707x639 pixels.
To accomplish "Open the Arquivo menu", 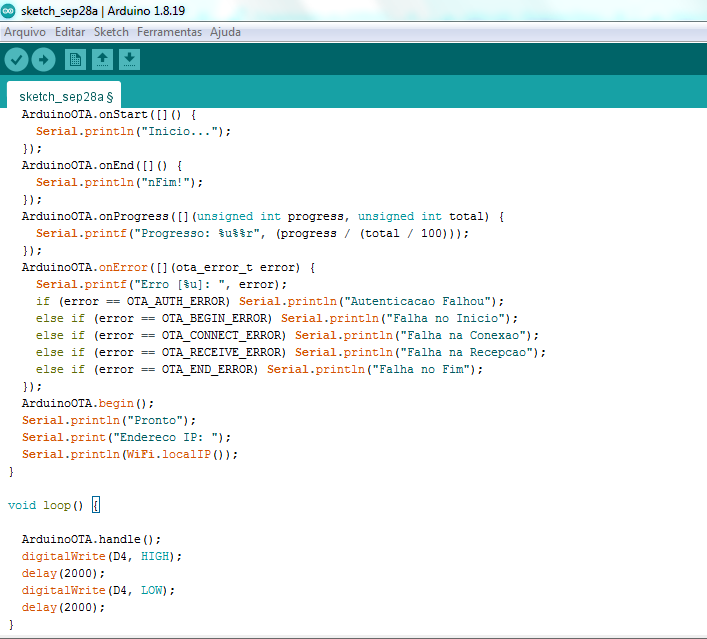I will pos(25,32).
